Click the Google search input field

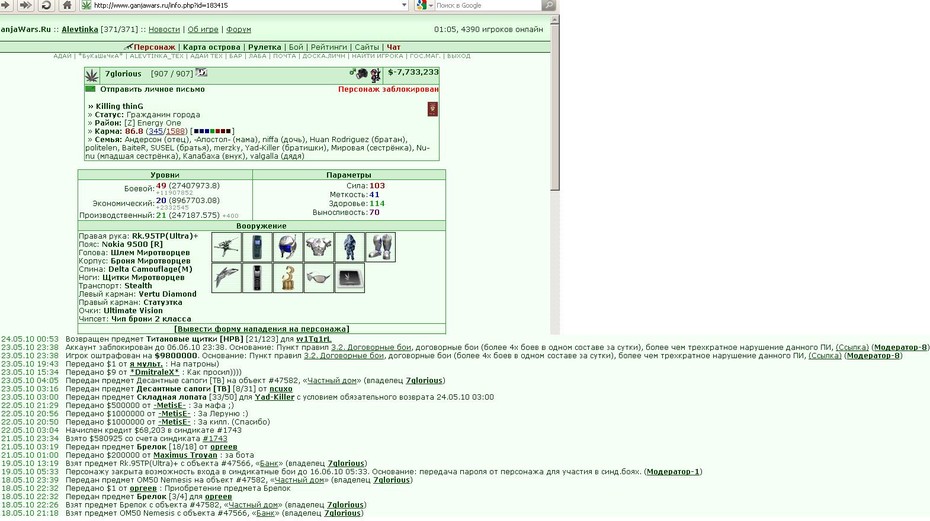click(x=488, y=5)
